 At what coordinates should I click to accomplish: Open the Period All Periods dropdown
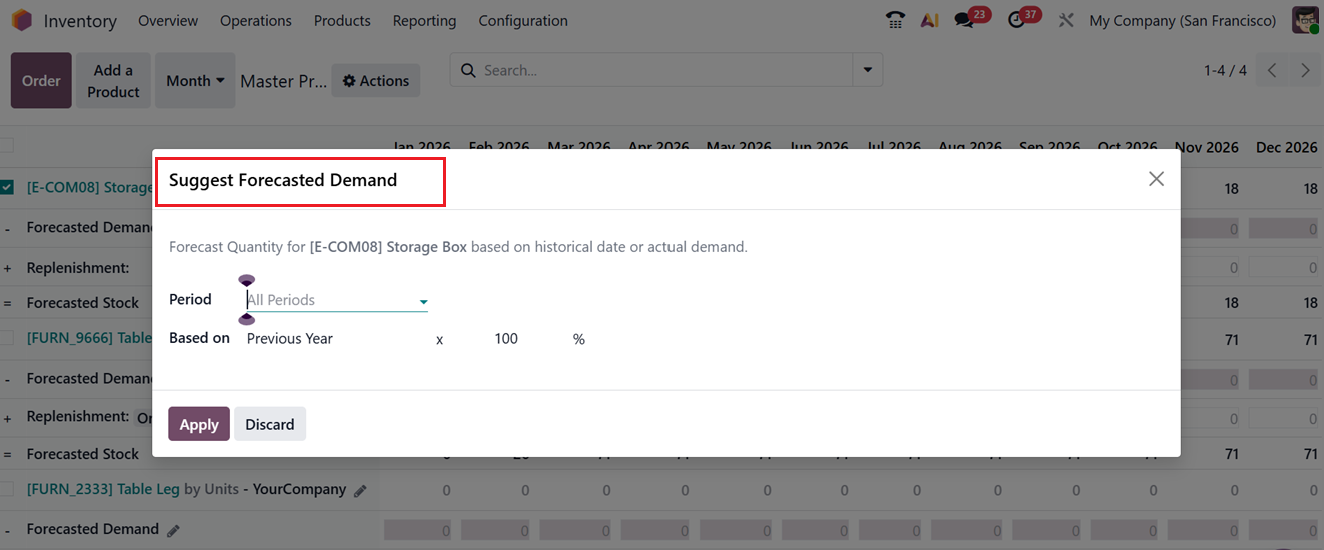click(x=337, y=300)
